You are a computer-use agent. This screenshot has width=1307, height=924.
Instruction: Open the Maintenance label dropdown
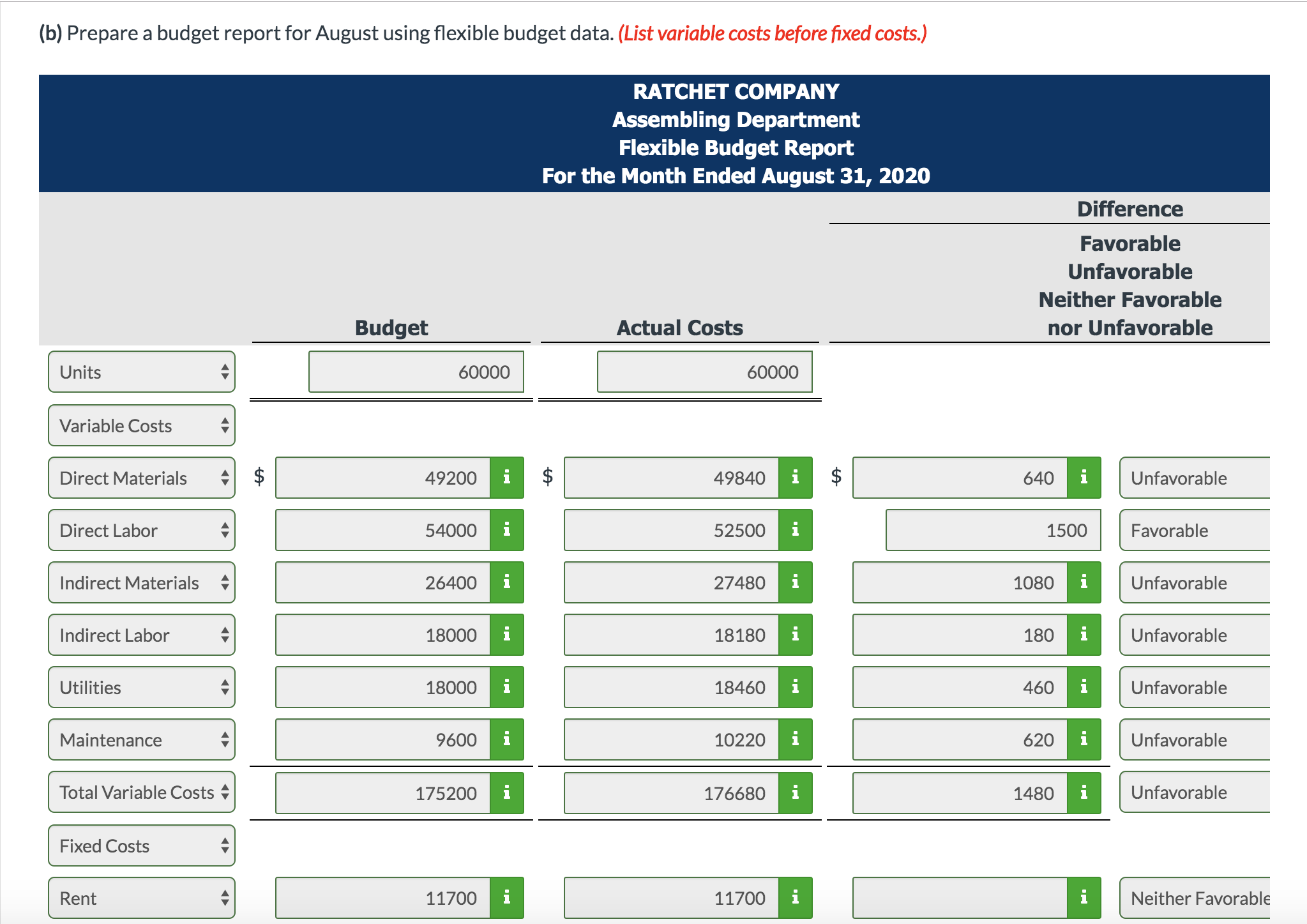tap(141, 739)
